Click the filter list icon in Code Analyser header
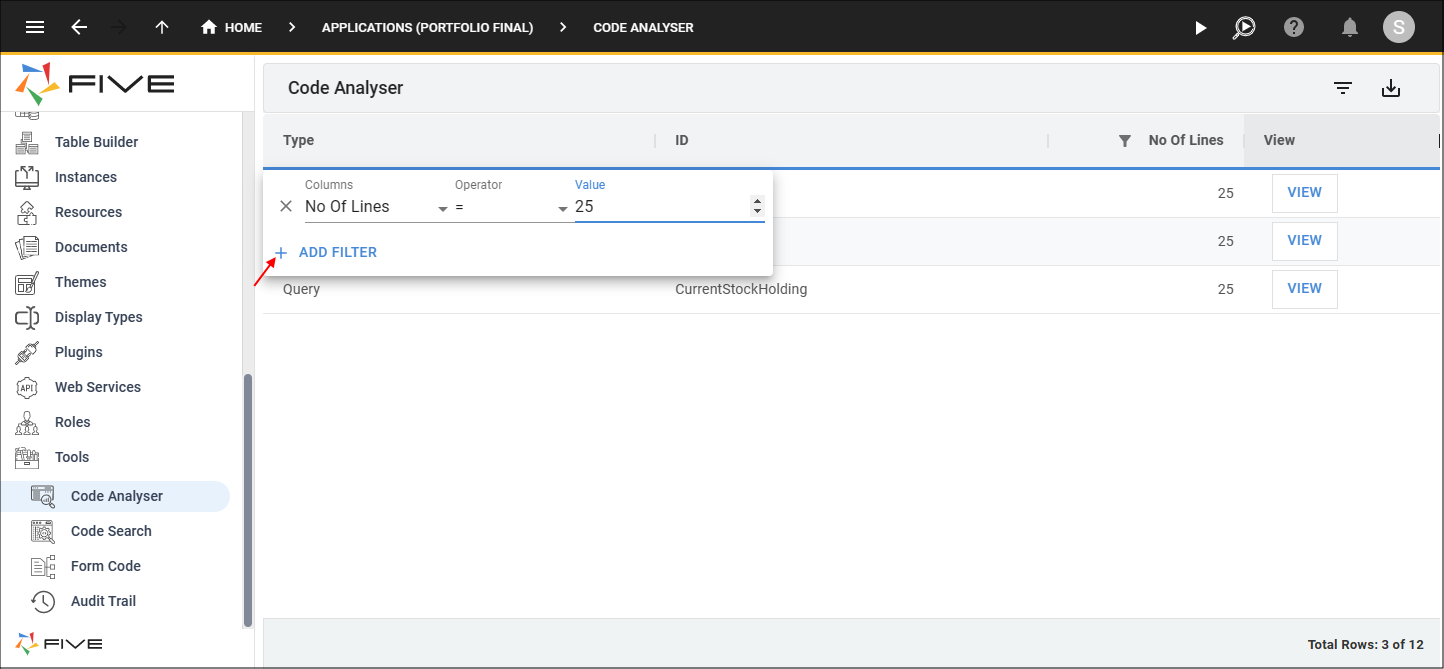1444x669 pixels. [x=1343, y=88]
